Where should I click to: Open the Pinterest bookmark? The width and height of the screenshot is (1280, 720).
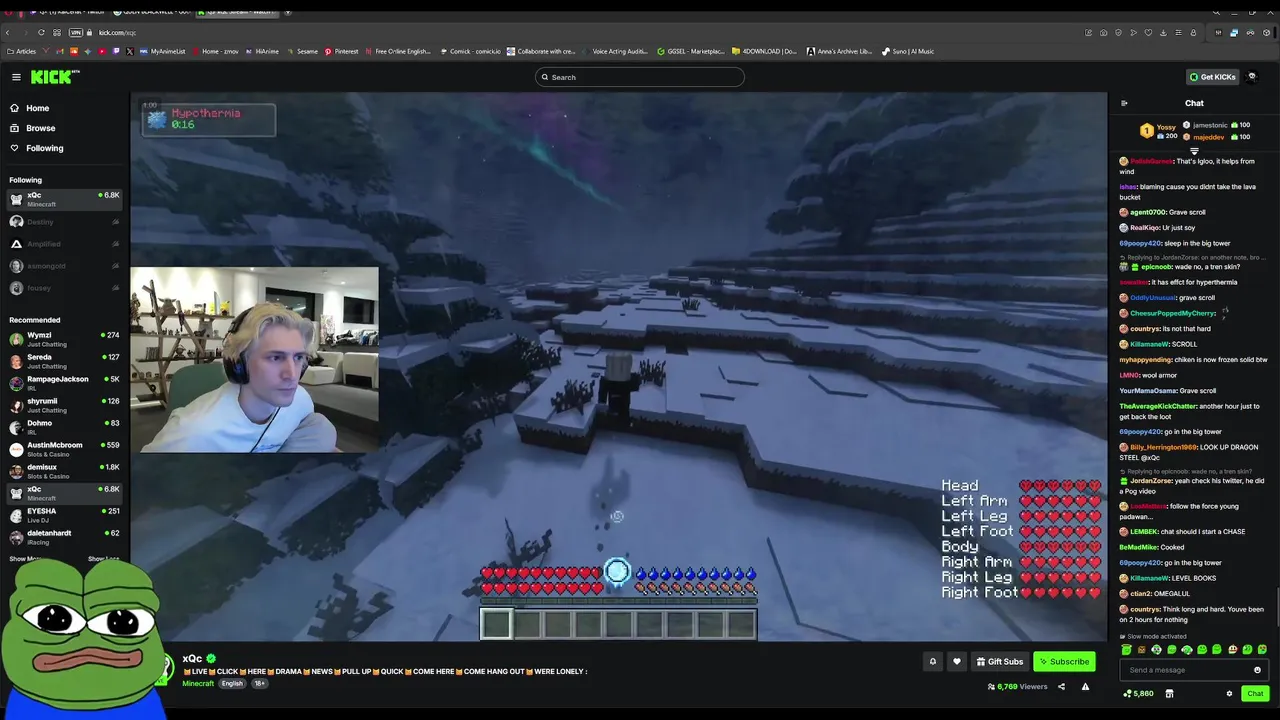point(341,51)
